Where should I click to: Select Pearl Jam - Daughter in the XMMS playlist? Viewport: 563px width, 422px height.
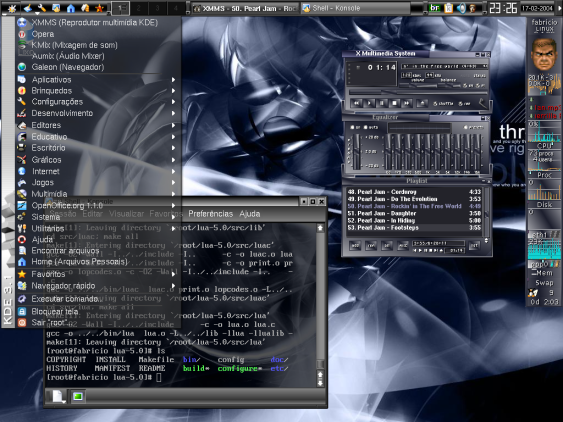pos(414,213)
